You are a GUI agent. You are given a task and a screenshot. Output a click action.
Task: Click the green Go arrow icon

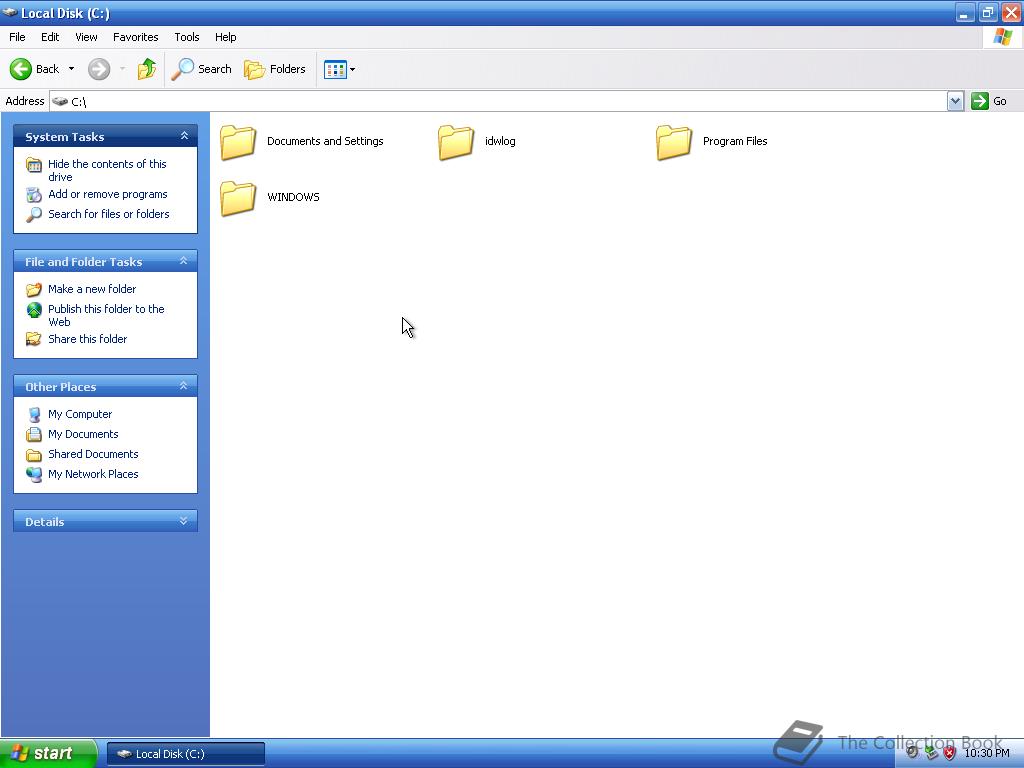tap(980, 101)
